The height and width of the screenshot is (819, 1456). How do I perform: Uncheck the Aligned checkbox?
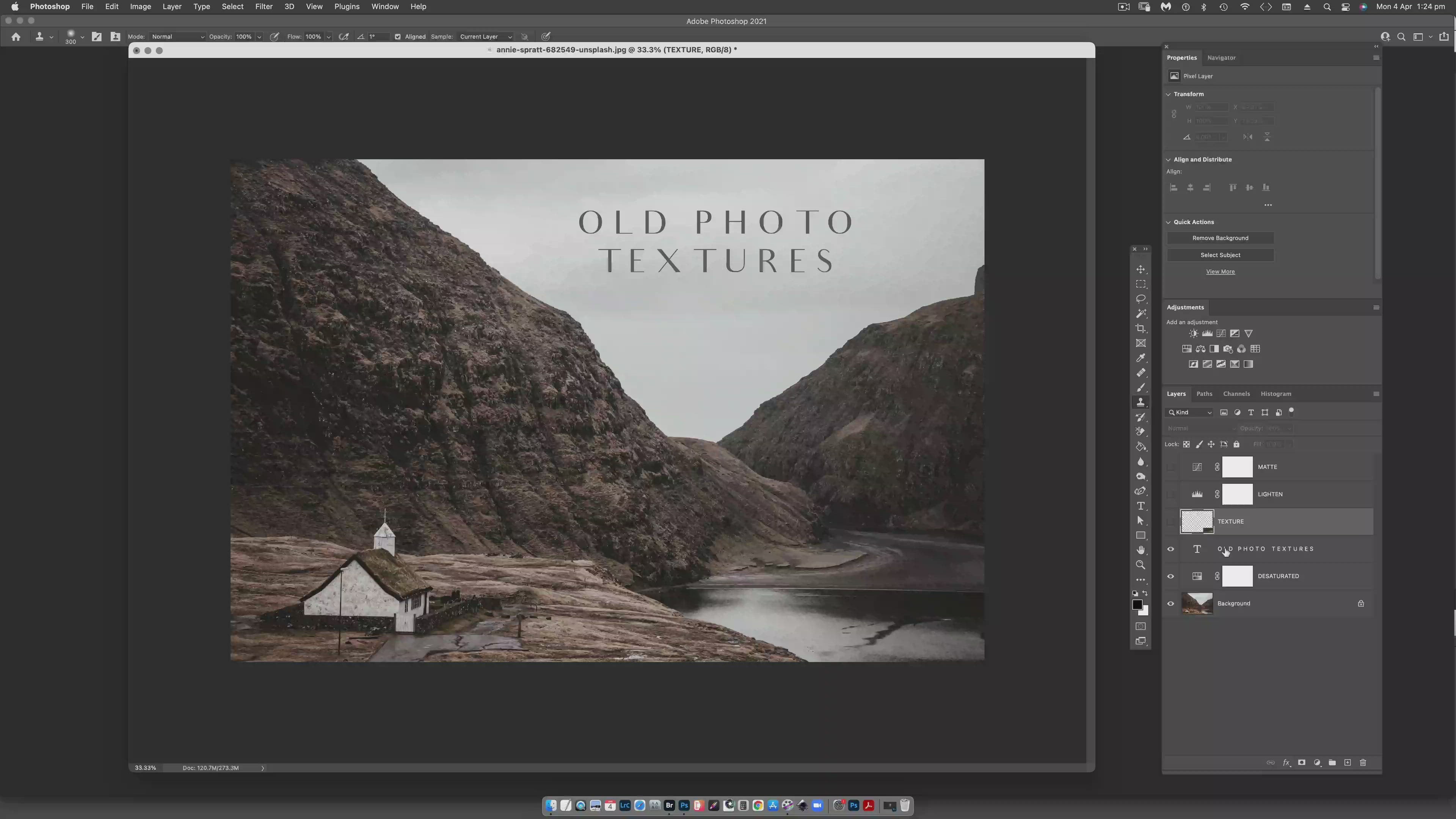[x=398, y=37]
